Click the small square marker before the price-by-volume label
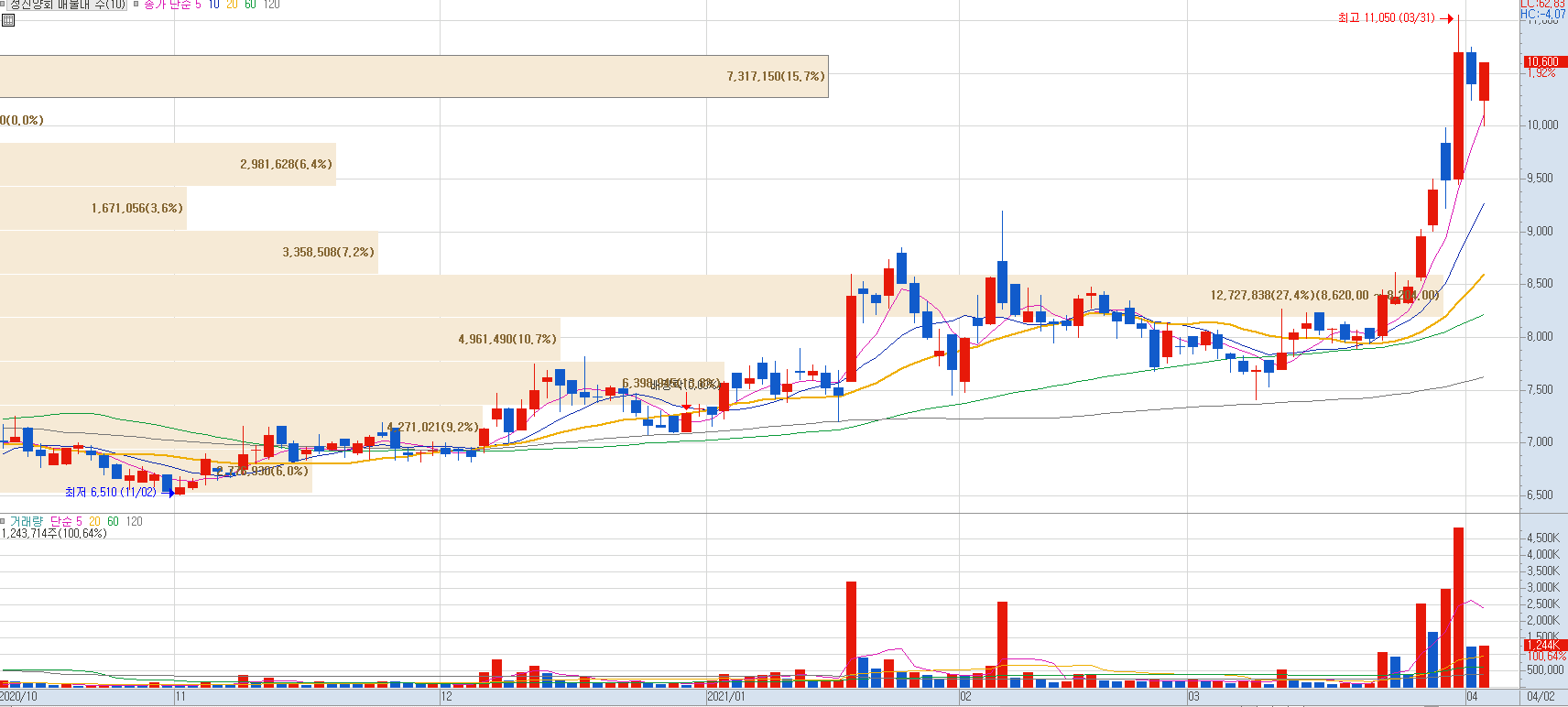 tap(3, 4)
